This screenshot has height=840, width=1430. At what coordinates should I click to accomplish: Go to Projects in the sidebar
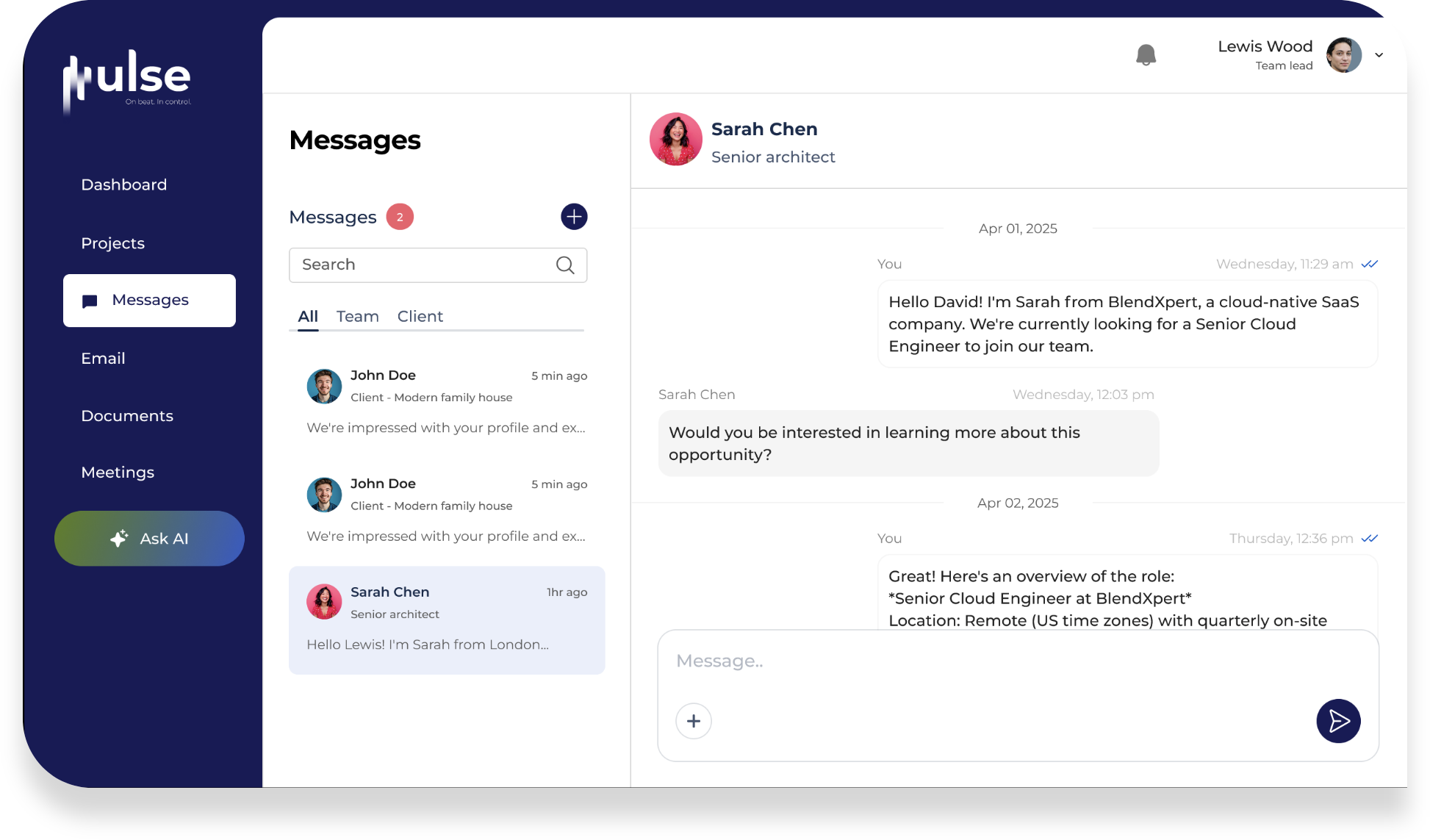112,244
